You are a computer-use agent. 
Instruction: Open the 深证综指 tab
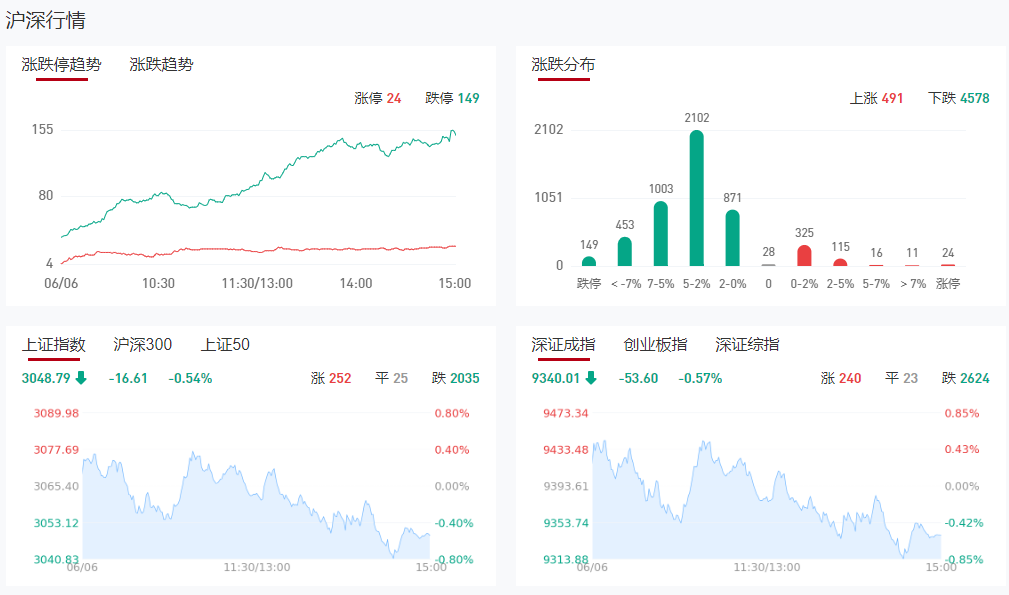click(x=747, y=345)
